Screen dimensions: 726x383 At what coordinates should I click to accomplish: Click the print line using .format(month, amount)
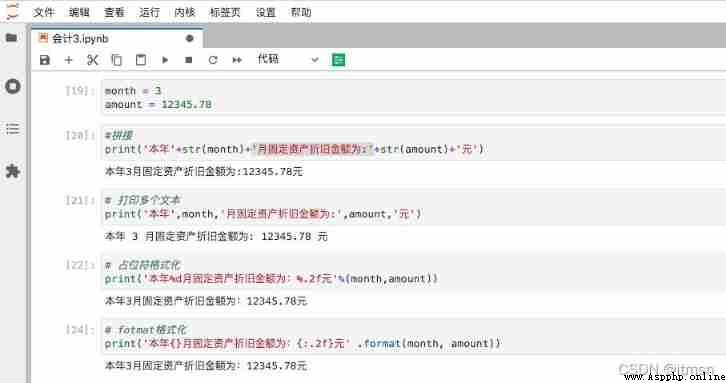coord(303,344)
